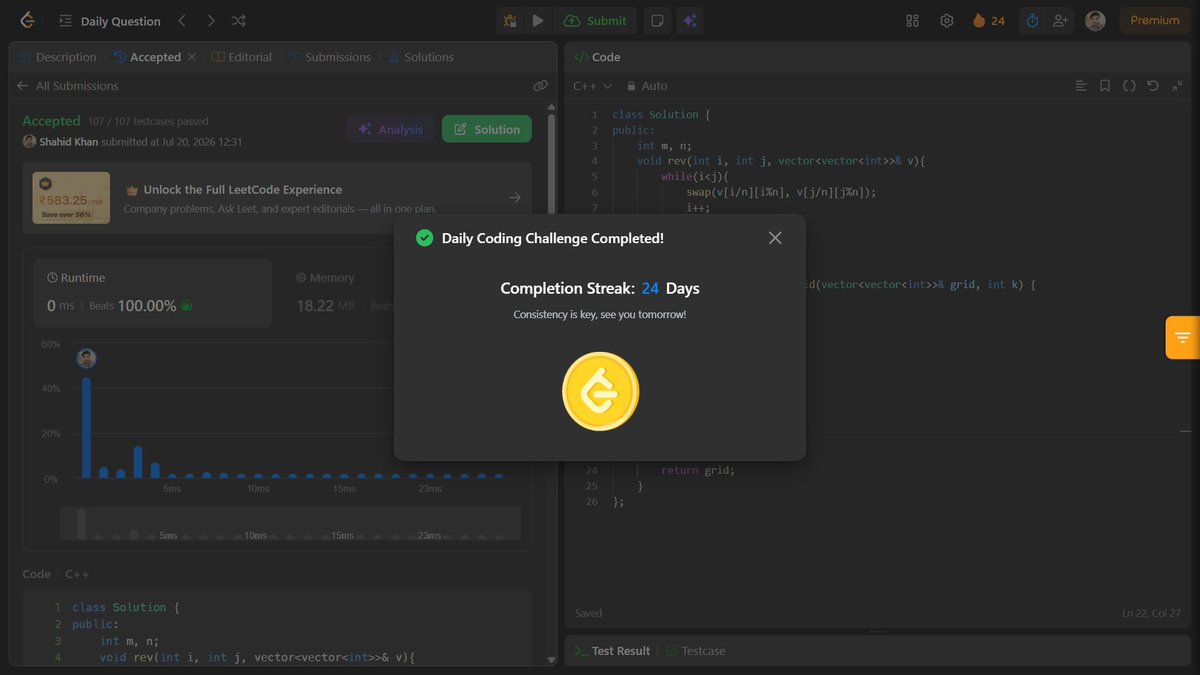The width and height of the screenshot is (1200, 675).
Task: Click the green Solution button
Action: click(486, 129)
